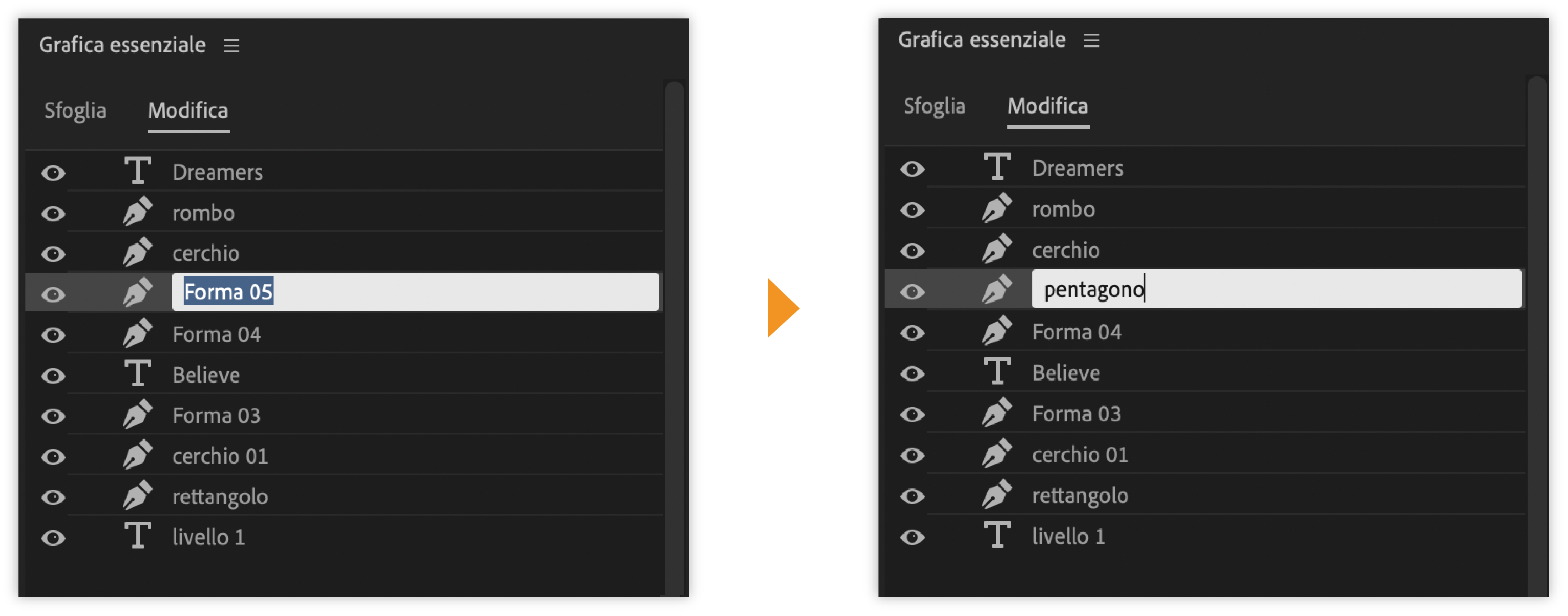Click the pen icon beside cerchio 01
Screen dimensions: 1568x616
click(138, 455)
